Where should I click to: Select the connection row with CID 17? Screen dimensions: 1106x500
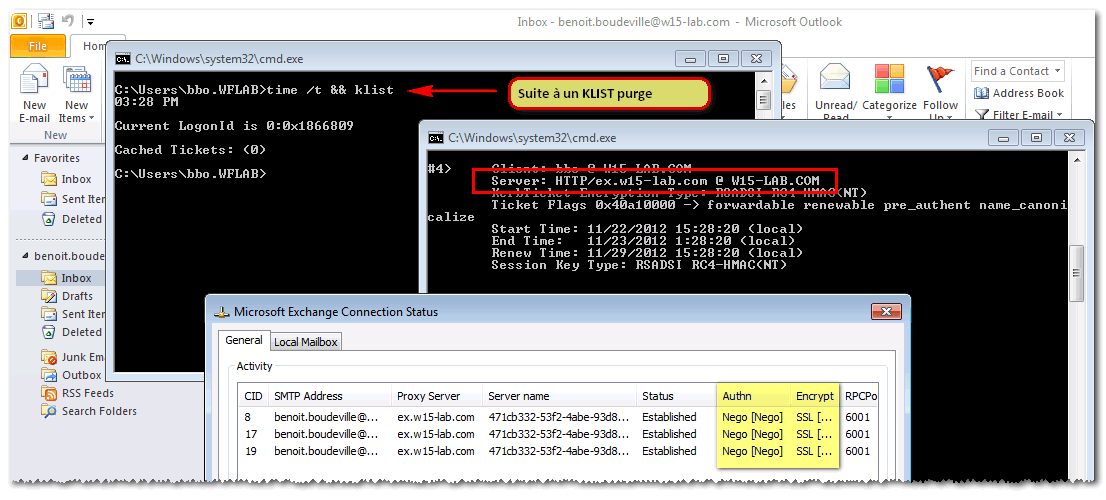click(558, 434)
